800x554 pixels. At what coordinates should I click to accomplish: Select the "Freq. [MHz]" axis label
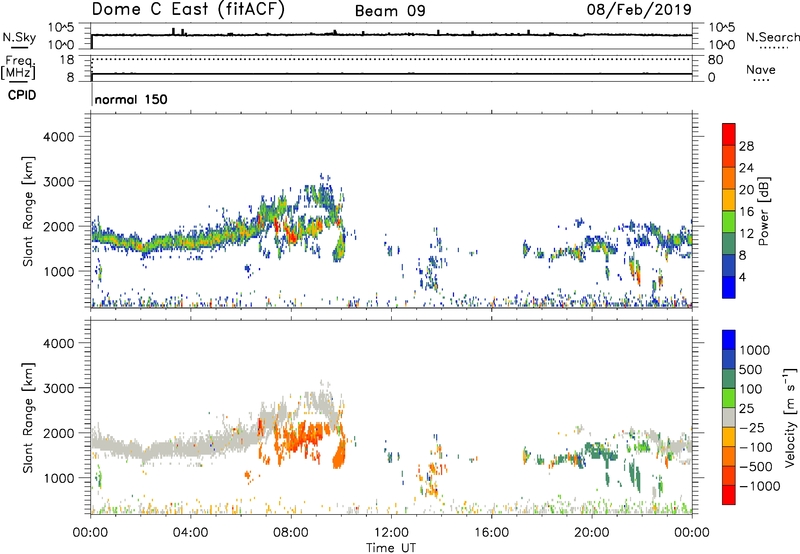[x=18, y=68]
